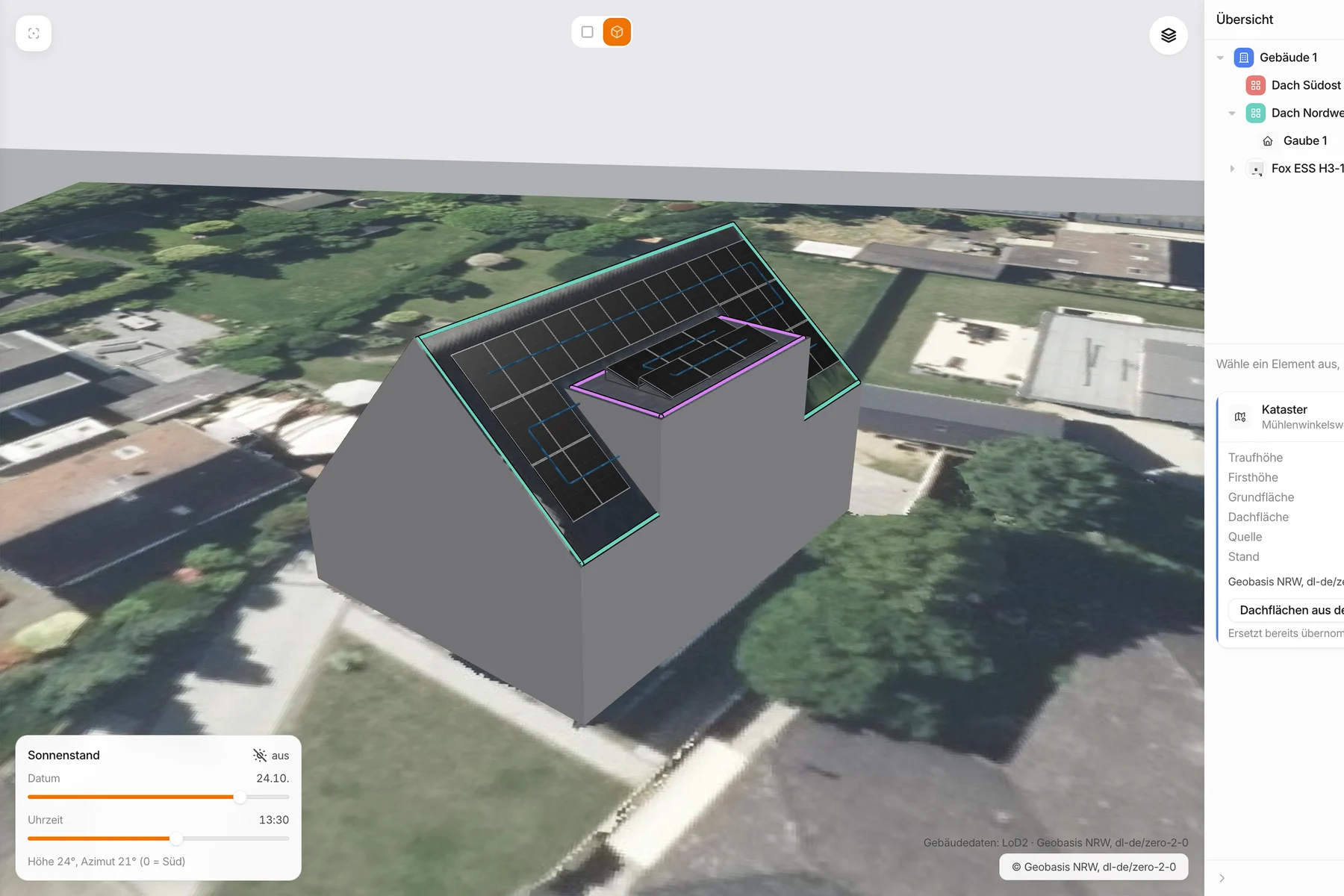The height and width of the screenshot is (896, 1344).
Task: Click the Gaube 1 house icon
Action: tap(1268, 141)
